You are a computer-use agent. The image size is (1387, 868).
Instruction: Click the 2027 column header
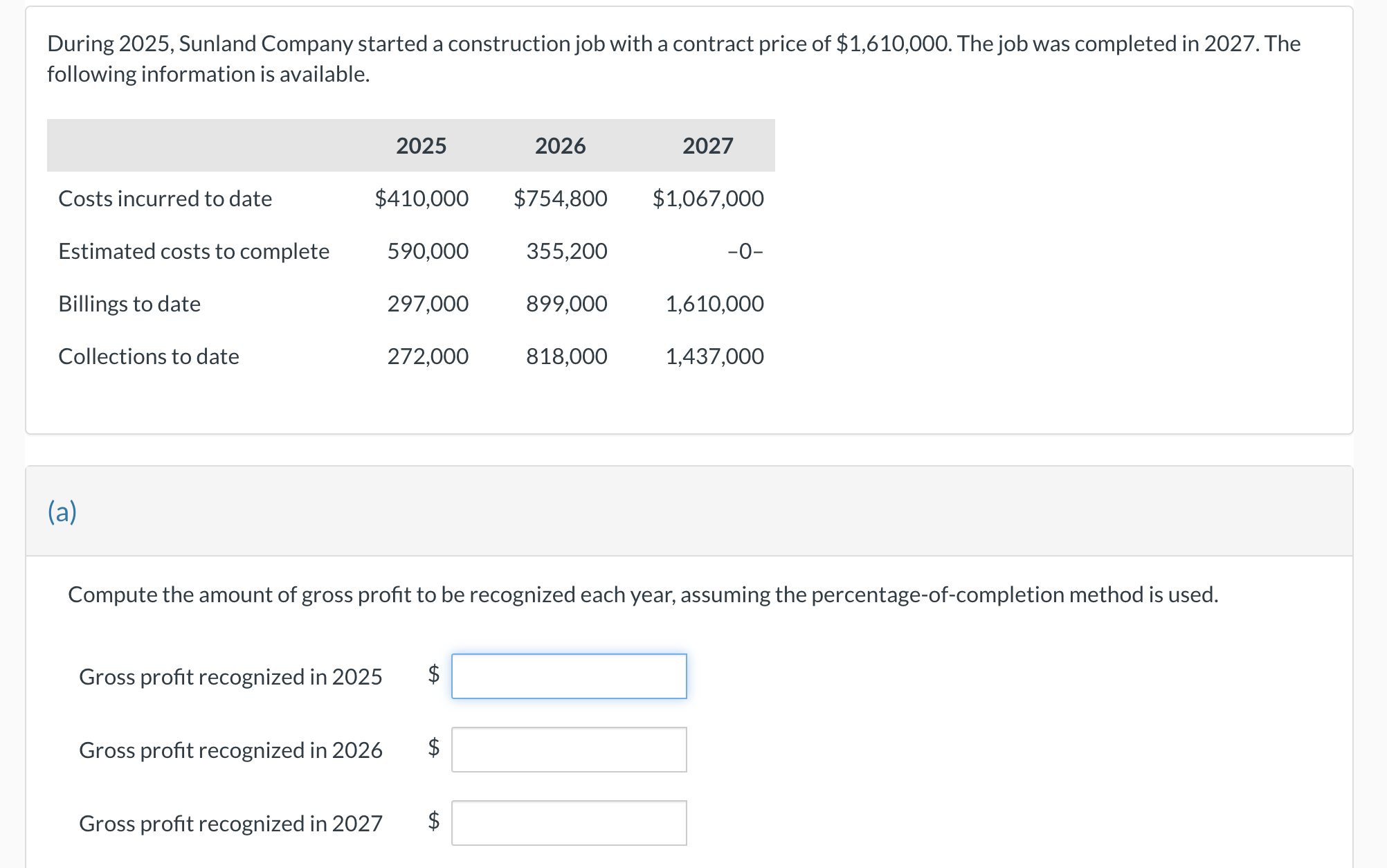[707, 145]
